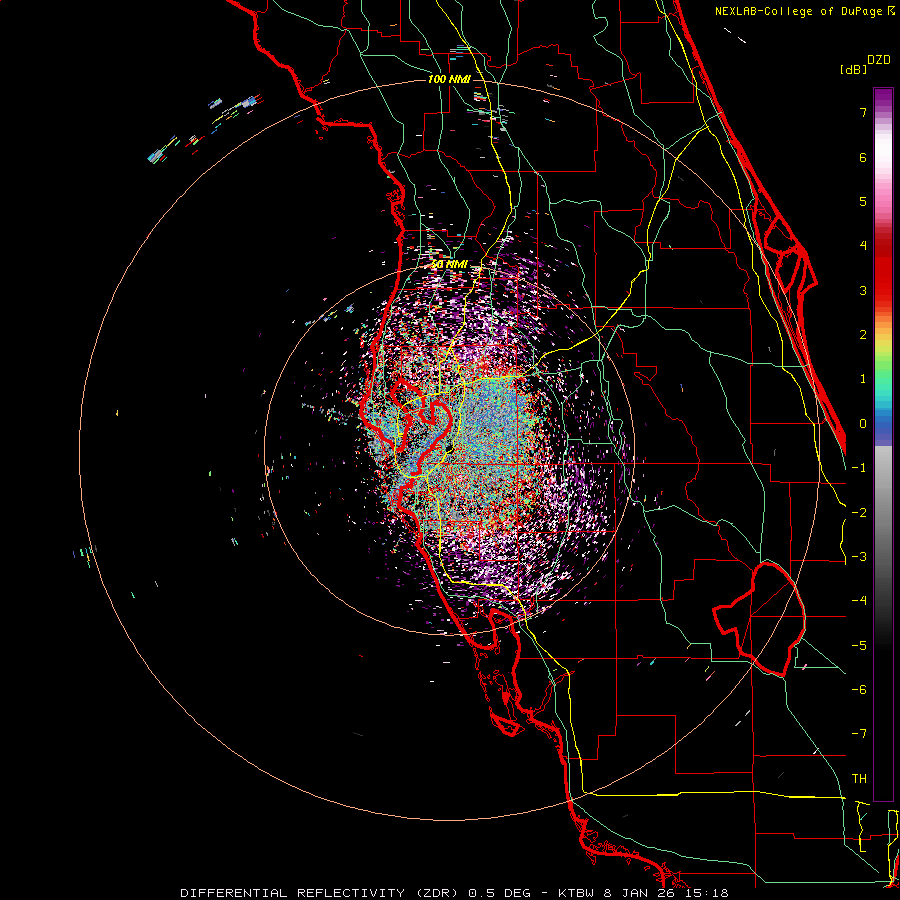Click the differential reflectivity color scale bar
Viewport: 900px width, 900px height.
tap(883, 444)
